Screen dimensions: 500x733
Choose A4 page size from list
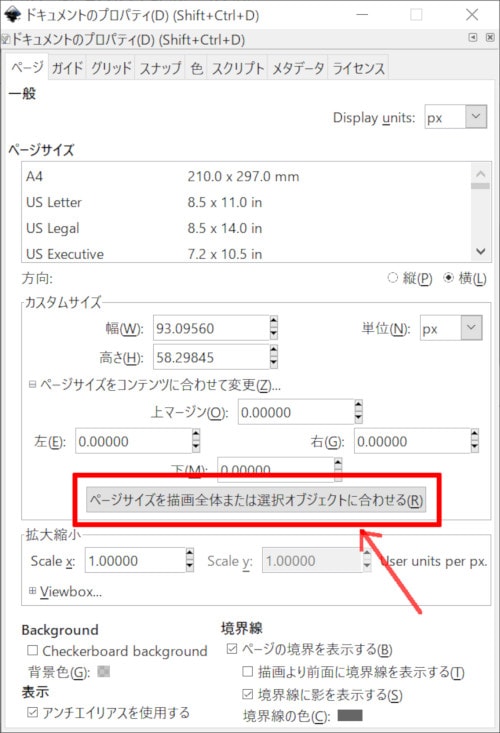(x=245, y=177)
